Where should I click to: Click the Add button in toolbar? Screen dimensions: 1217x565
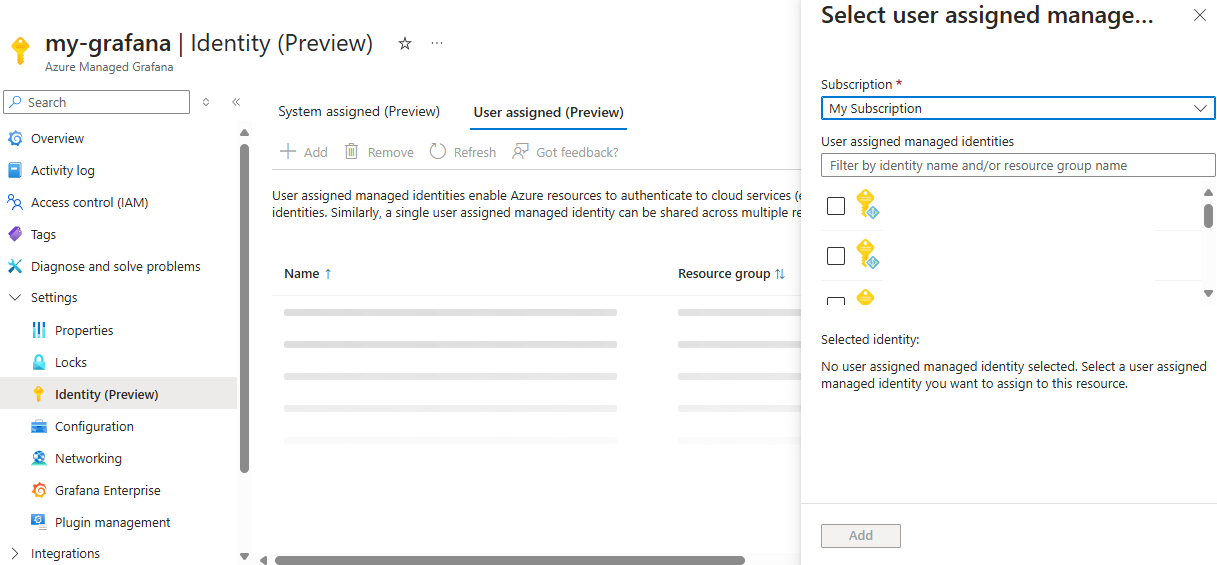pyautogui.click(x=304, y=152)
